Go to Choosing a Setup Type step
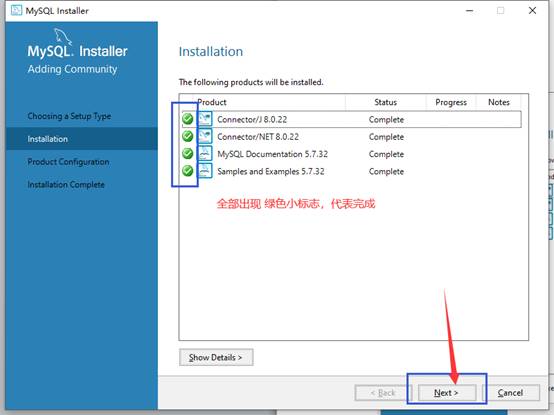This screenshot has height=415, width=554. pyautogui.click(x=69, y=116)
